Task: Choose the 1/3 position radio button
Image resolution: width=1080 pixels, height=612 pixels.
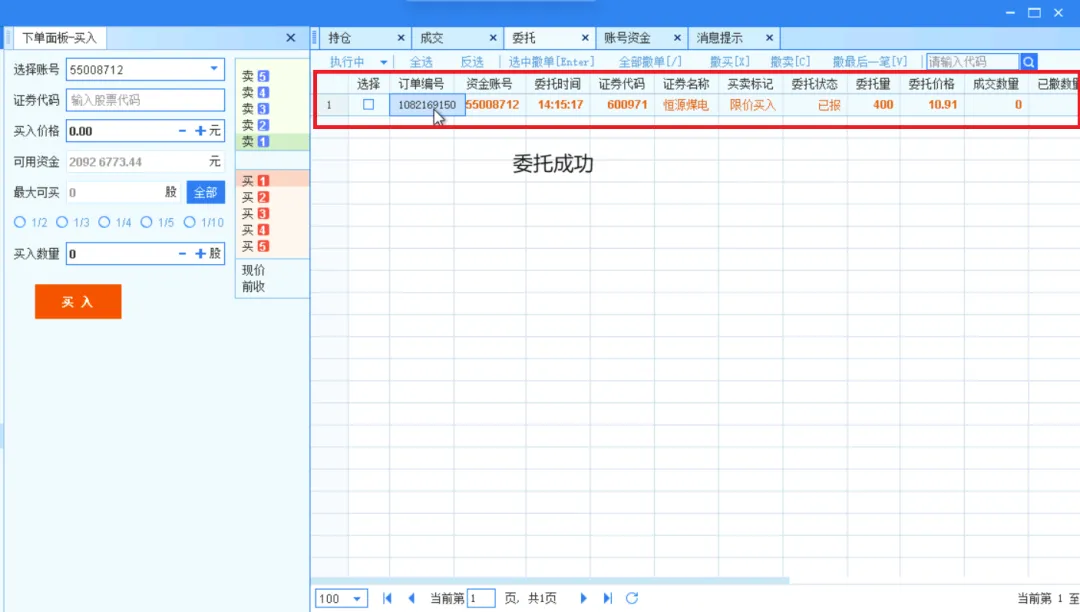Action: 62,222
